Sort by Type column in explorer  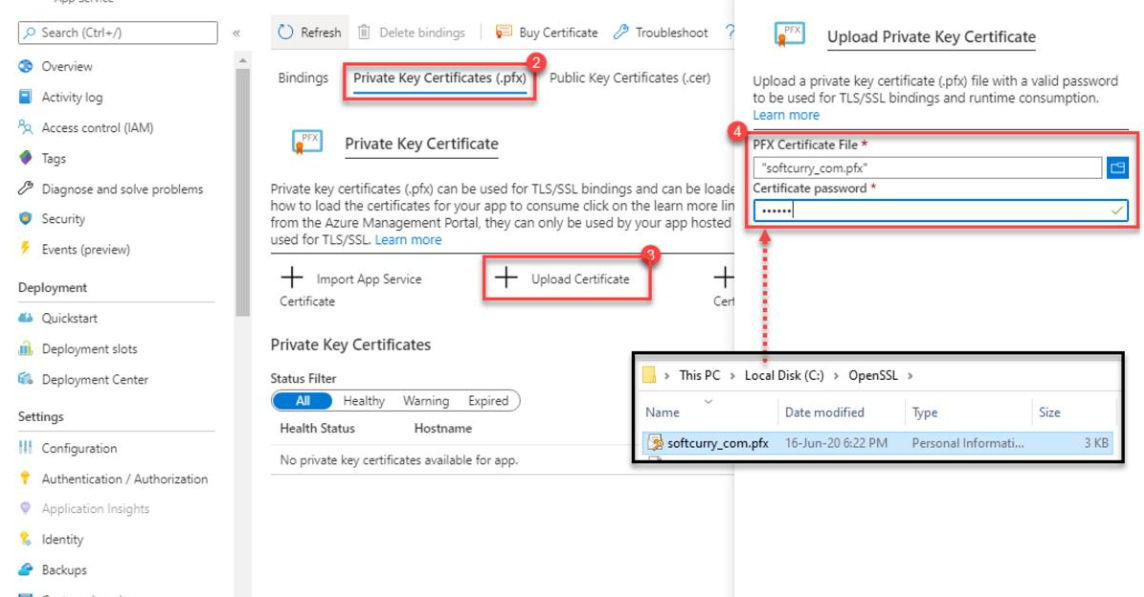pos(924,412)
